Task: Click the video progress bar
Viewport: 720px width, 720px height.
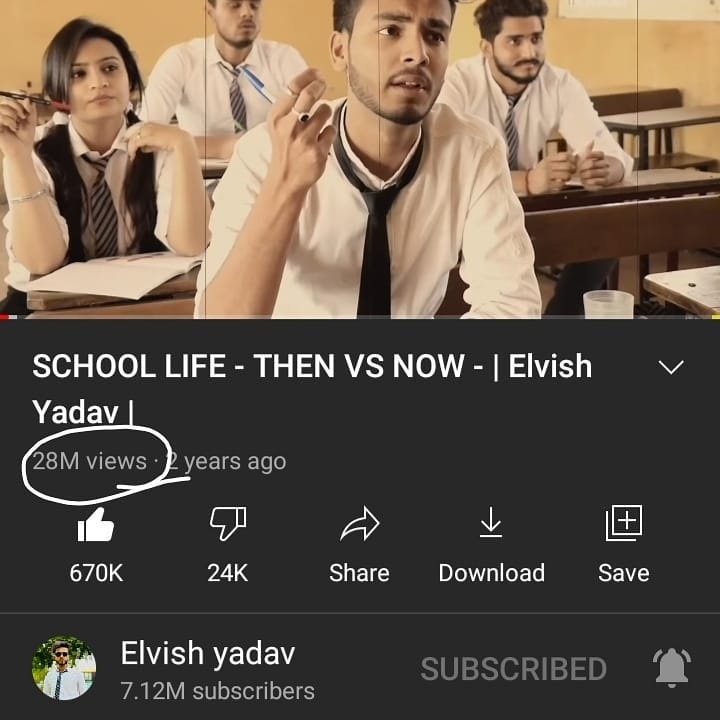Action: pyautogui.click(x=360, y=317)
